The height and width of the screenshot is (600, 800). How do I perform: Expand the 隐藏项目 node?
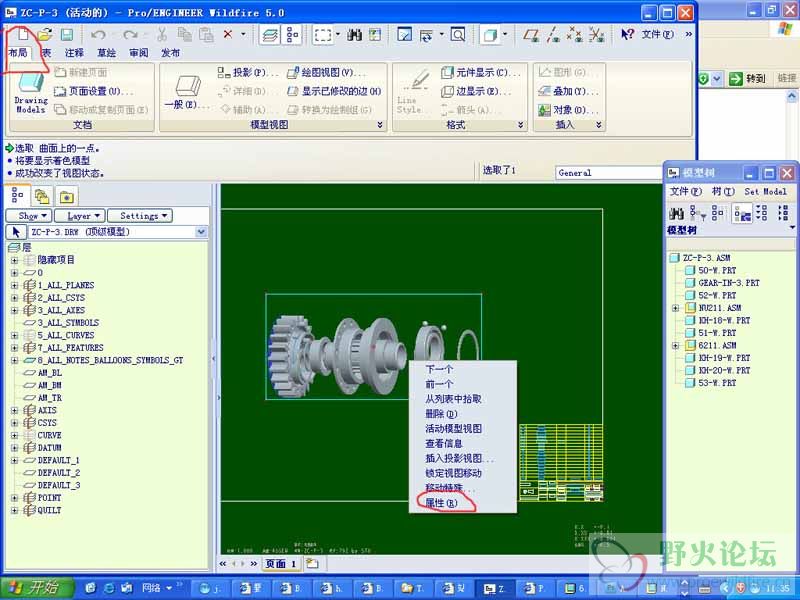[14, 260]
